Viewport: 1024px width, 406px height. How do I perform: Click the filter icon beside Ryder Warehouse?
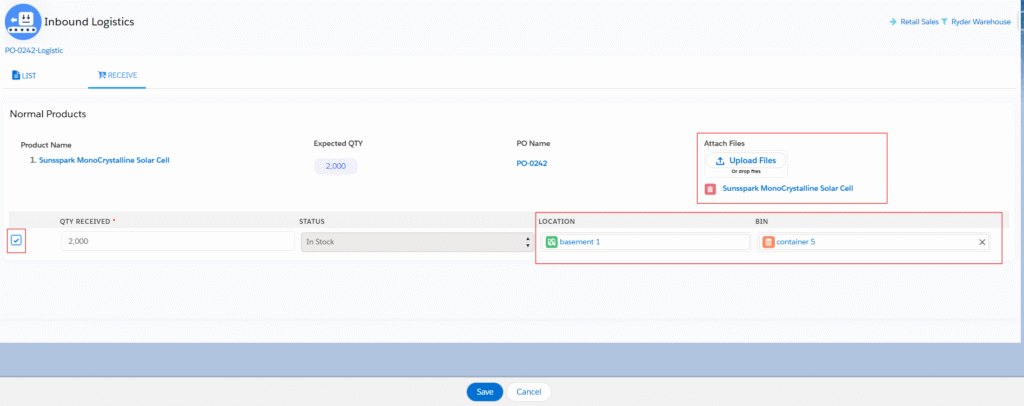(x=945, y=22)
